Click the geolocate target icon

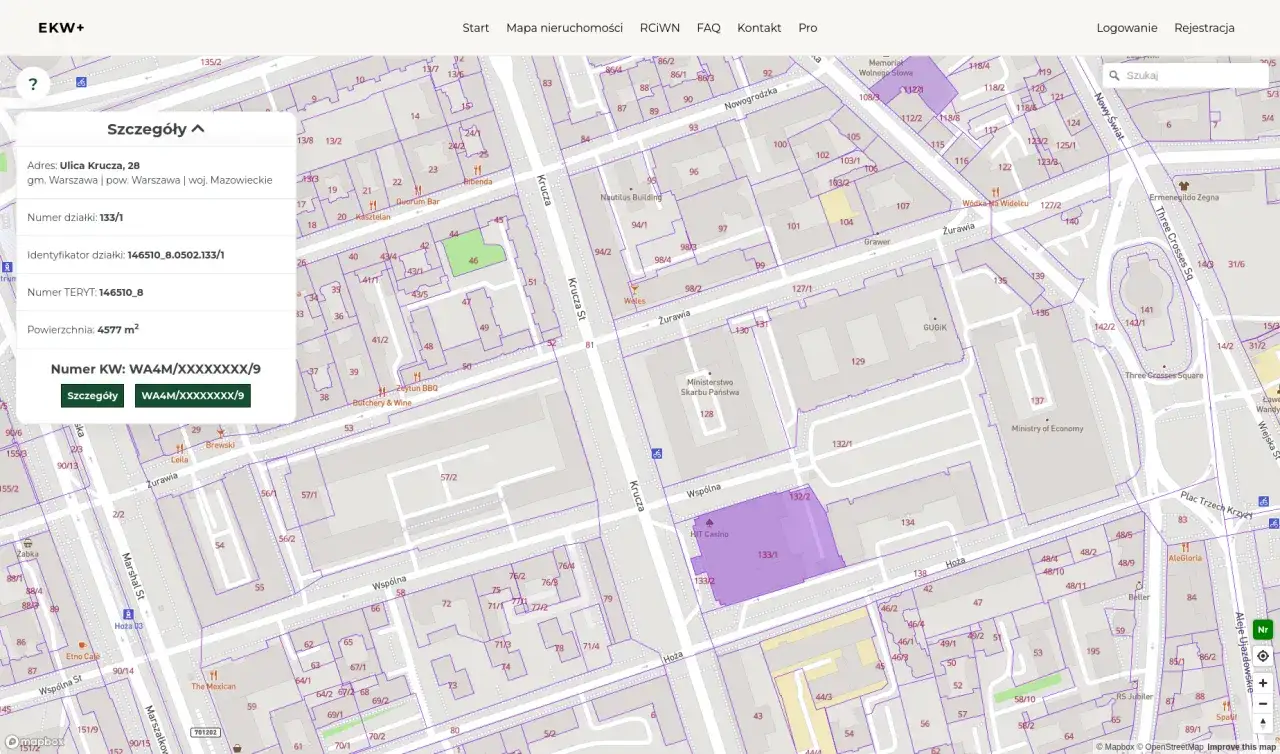pyautogui.click(x=1262, y=656)
